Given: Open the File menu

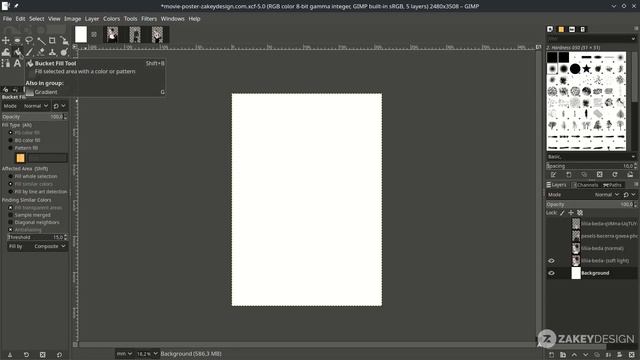Looking at the screenshot, I should 7,19.
